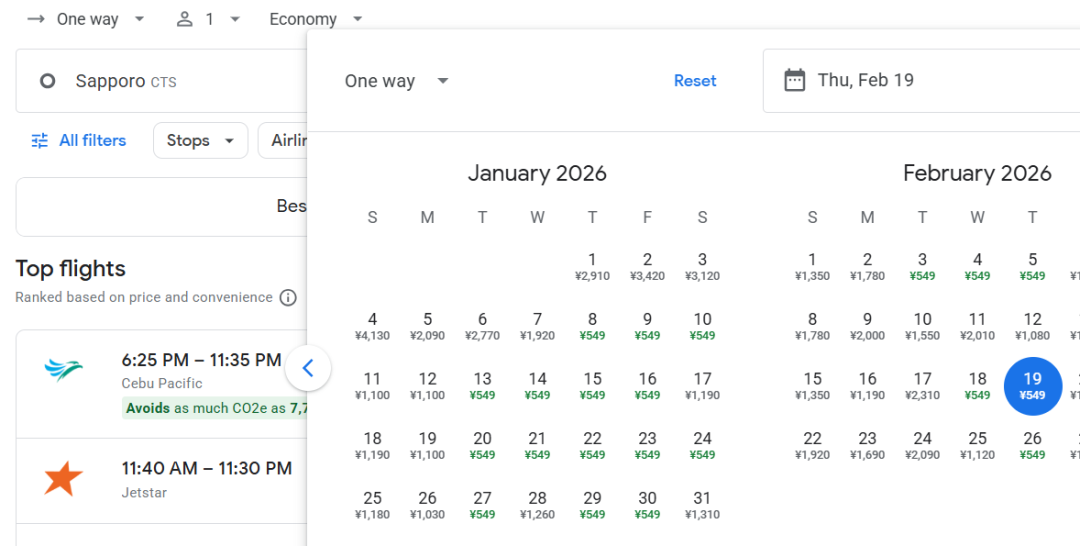Click the Reset link in date picker
The height and width of the screenshot is (546, 1080).
point(695,81)
